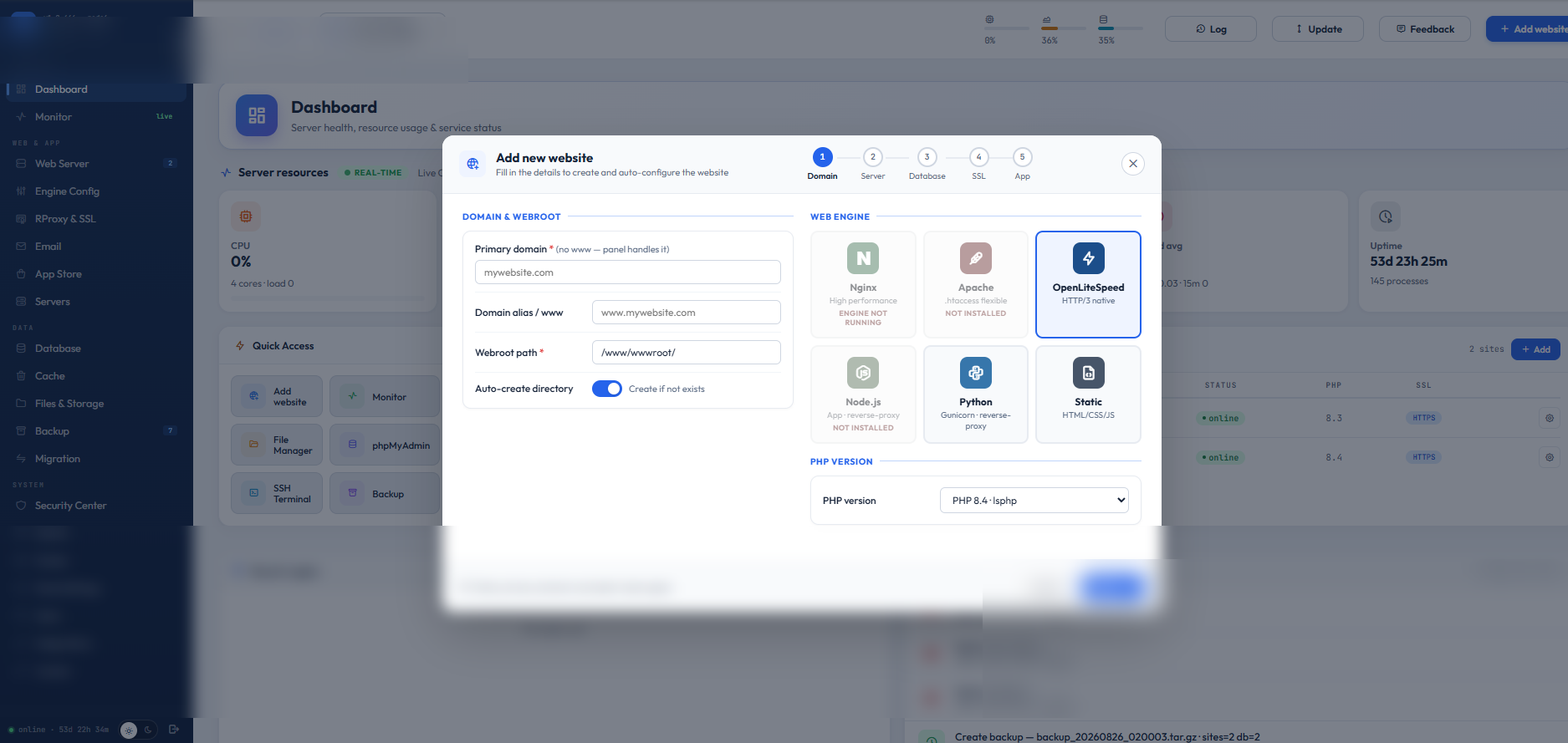
Task: Open the Cache sidebar icon
Action: [21, 376]
